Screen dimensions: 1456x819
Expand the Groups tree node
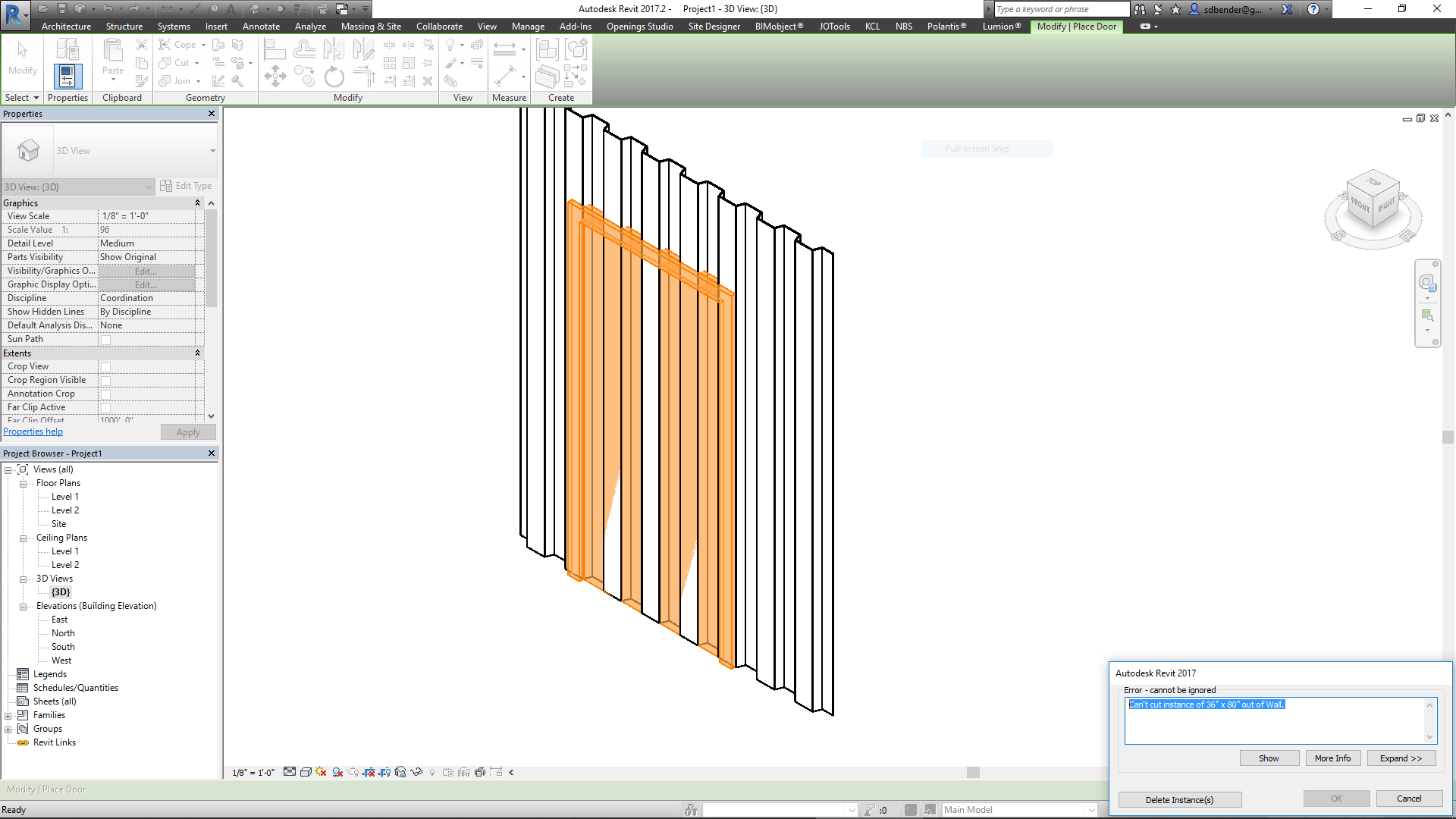click(8, 730)
